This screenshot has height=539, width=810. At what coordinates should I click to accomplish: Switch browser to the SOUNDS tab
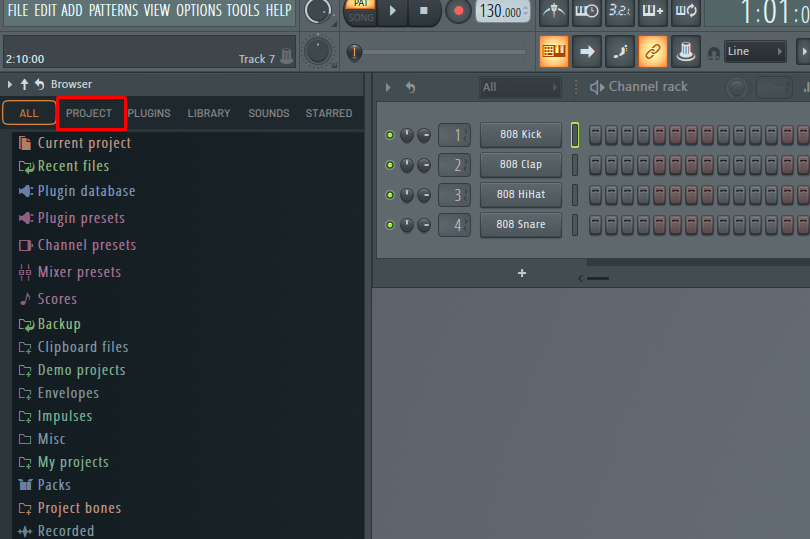tap(269, 113)
